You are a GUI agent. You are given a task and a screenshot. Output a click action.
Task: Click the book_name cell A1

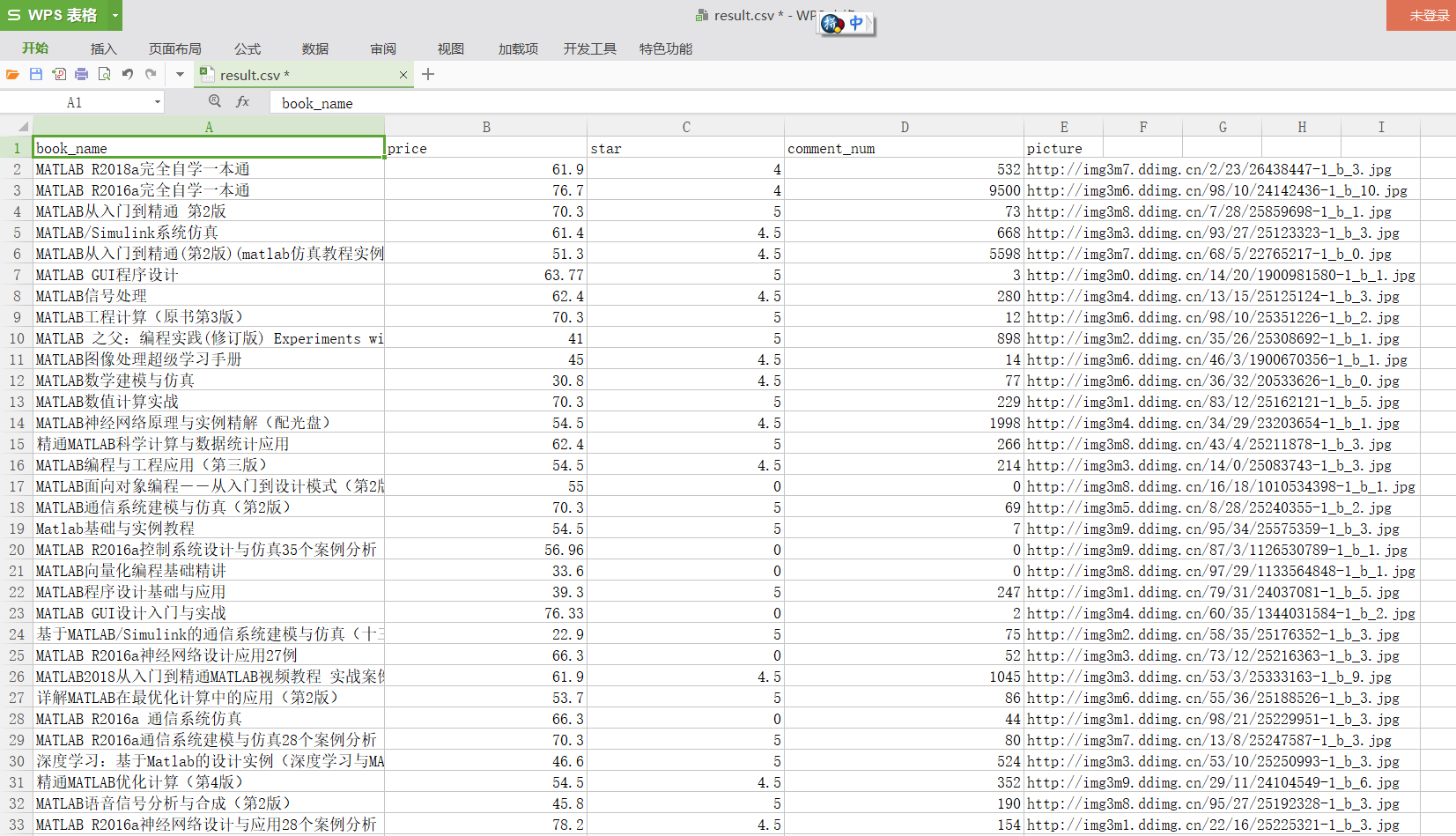click(209, 148)
